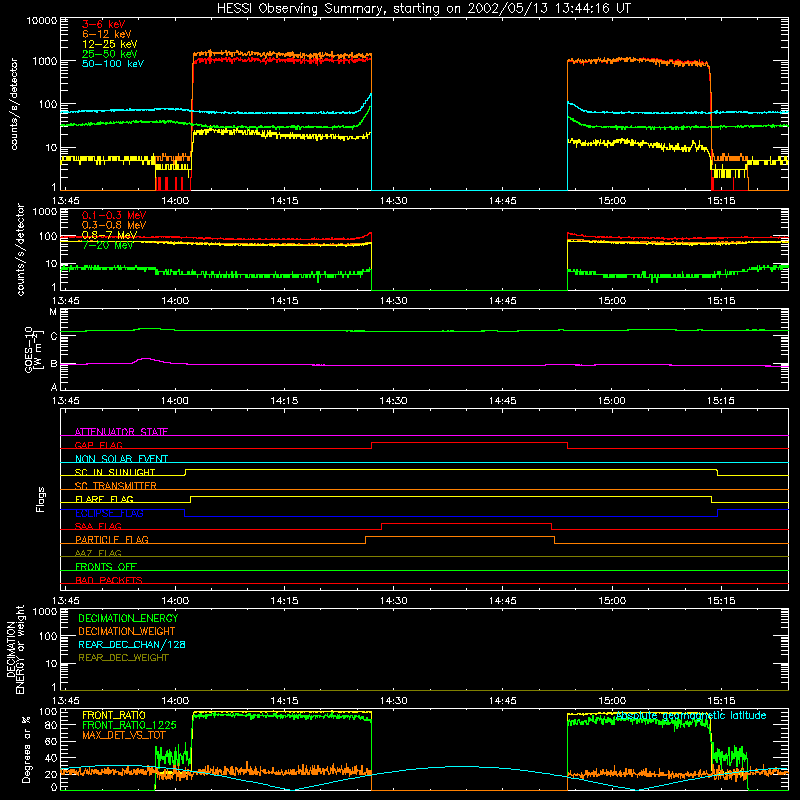The height and width of the screenshot is (800, 800).
Task: Select the ATTENUATOR_STATE flag label
Action: (x=121, y=432)
